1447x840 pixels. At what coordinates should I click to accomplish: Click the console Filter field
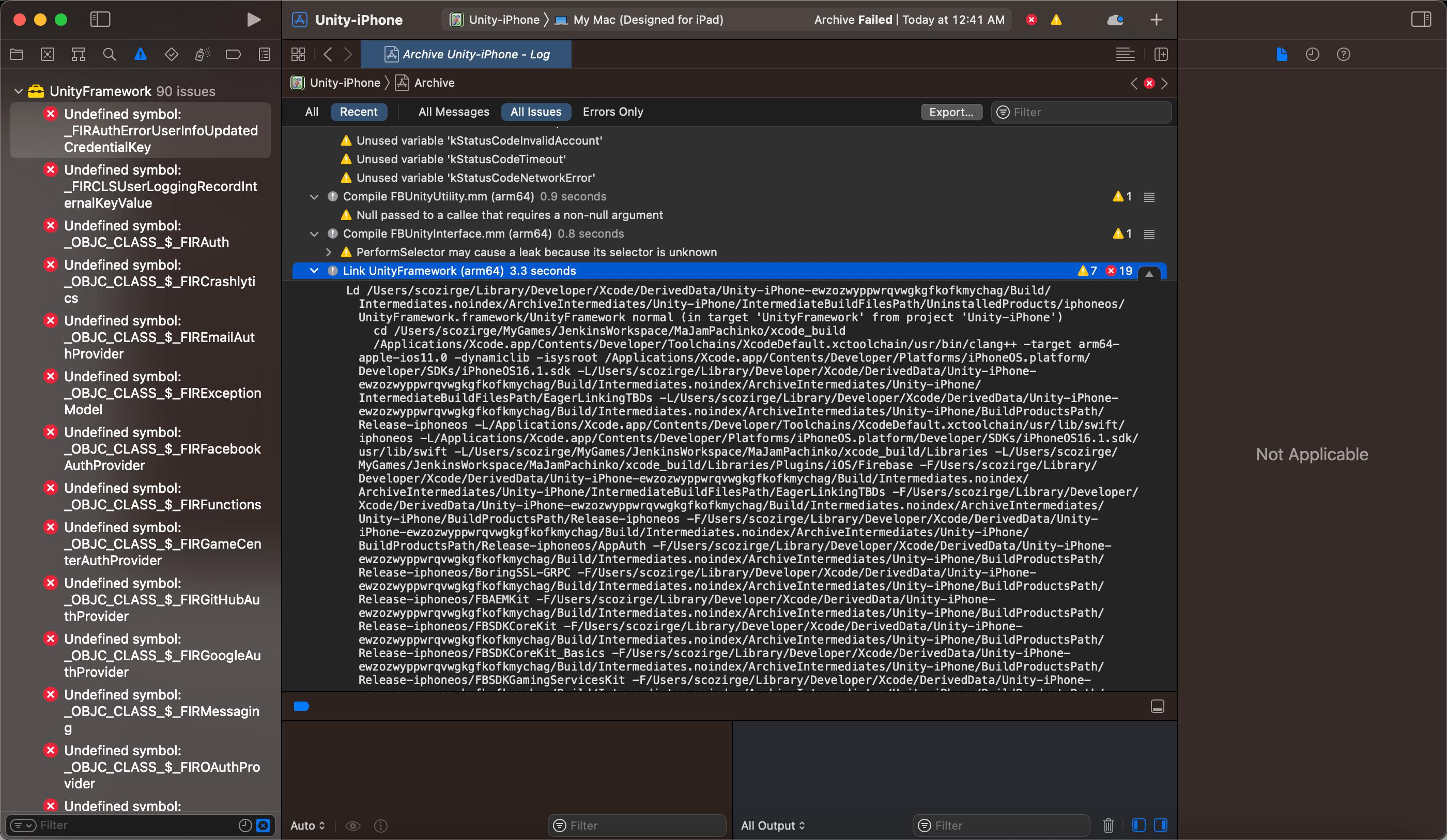[1001, 826]
